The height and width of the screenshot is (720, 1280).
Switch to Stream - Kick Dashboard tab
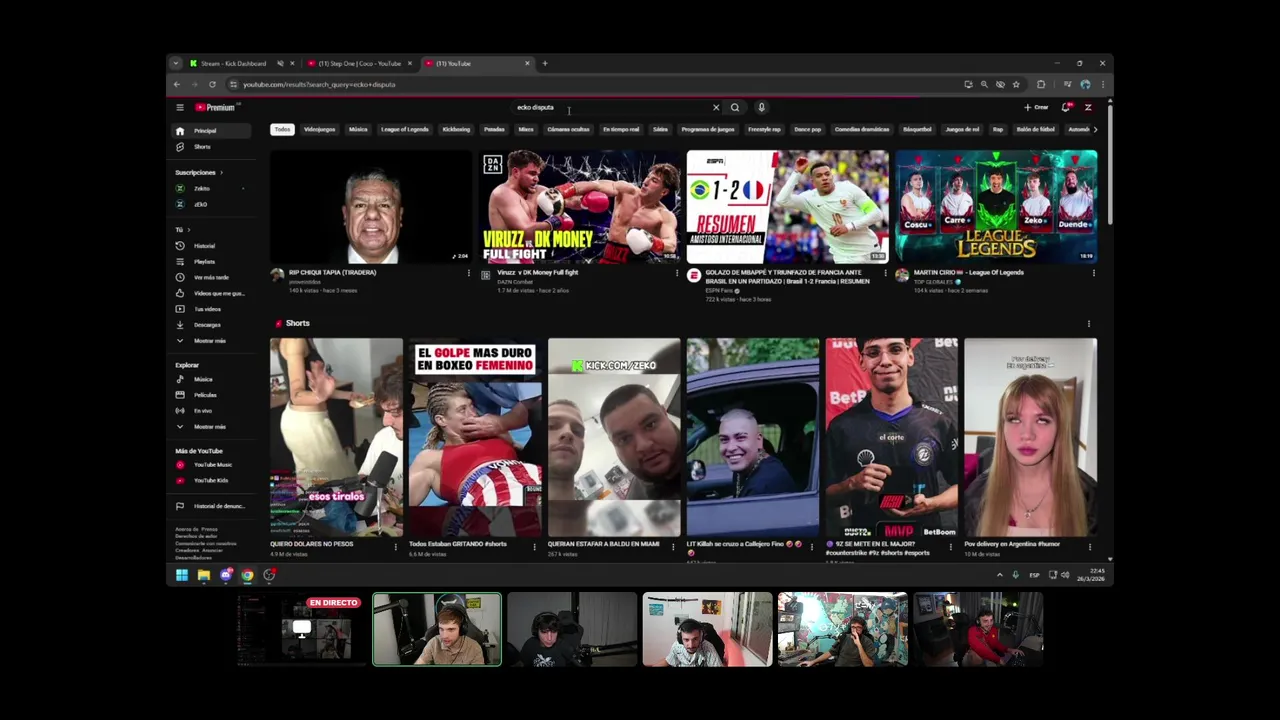coord(233,63)
